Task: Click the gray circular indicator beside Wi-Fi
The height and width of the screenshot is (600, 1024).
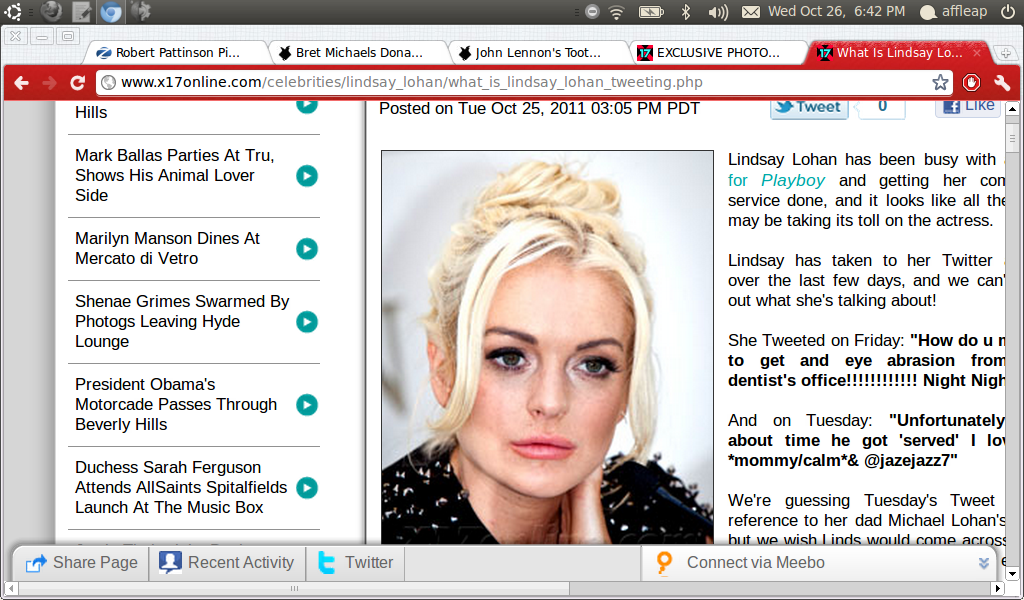Action: point(592,12)
